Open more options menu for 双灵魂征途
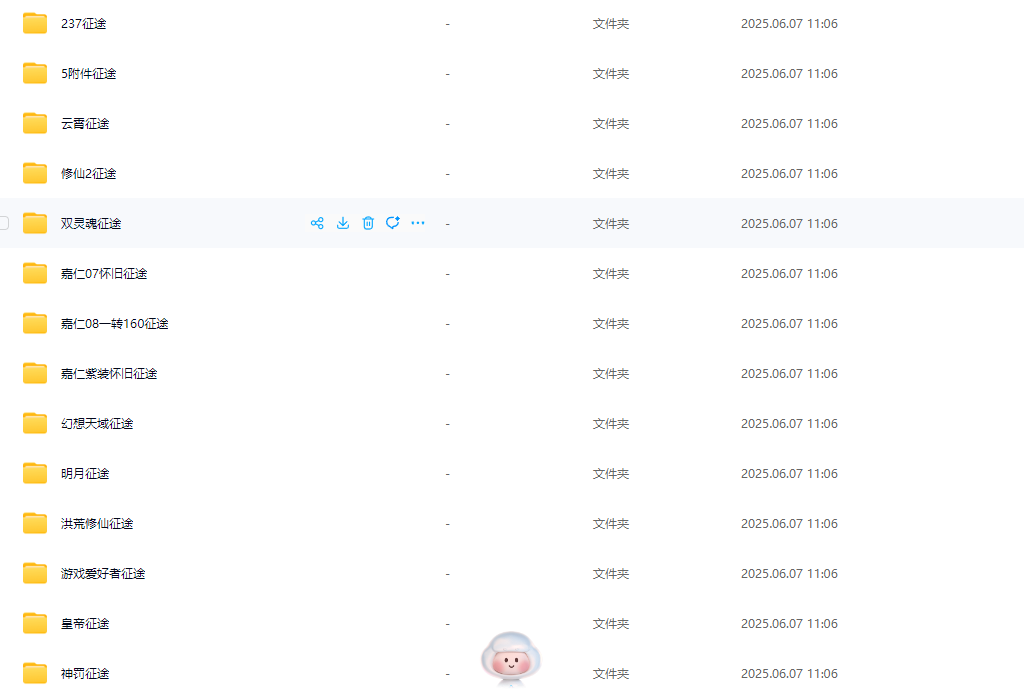The height and width of the screenshot is (689, 1025). point(418,224)
